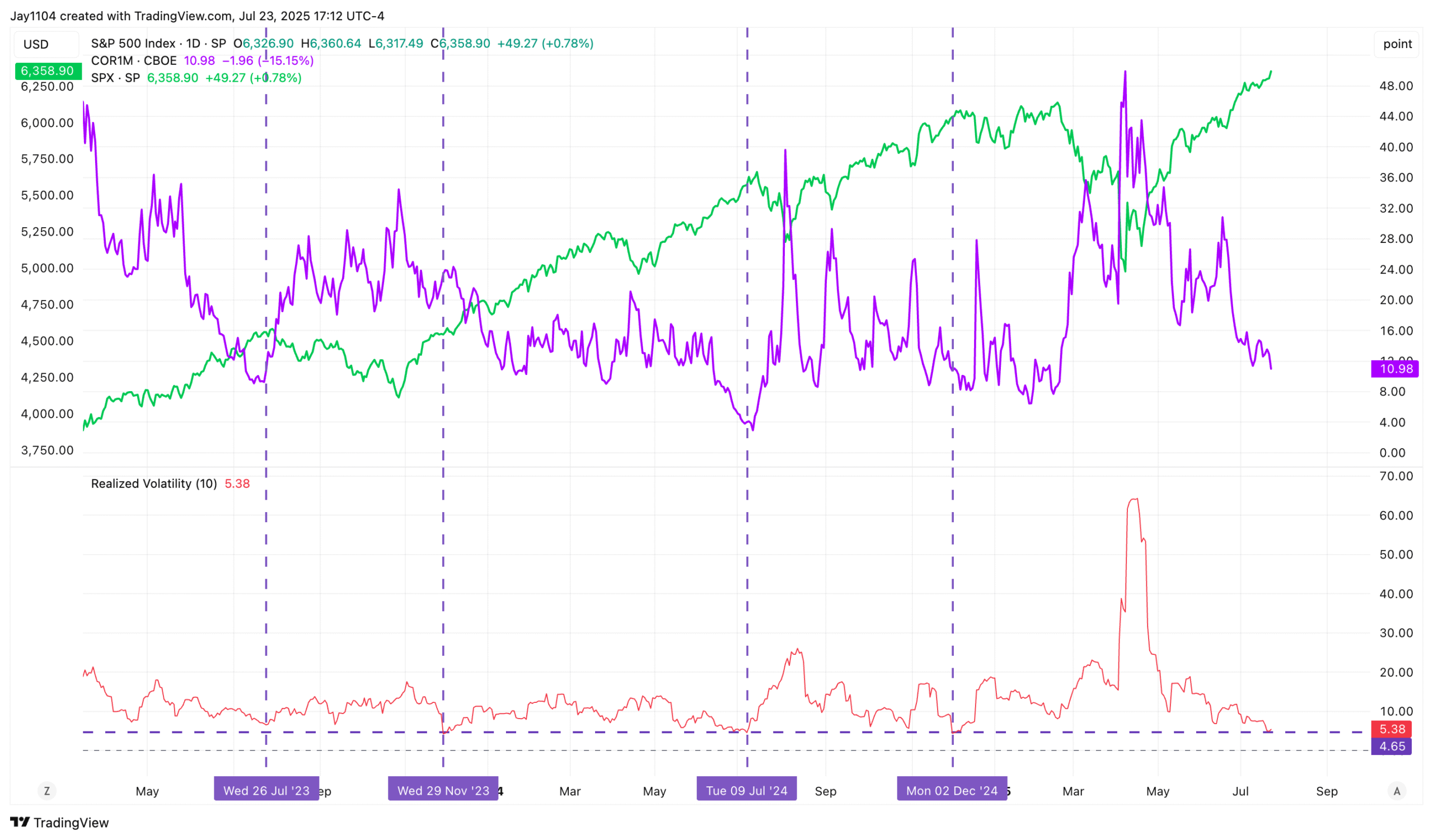Click the red 5.38 volatility value tag
Screen dimensions: 1433x840
pyautogui.click(x=1392, y=729)
